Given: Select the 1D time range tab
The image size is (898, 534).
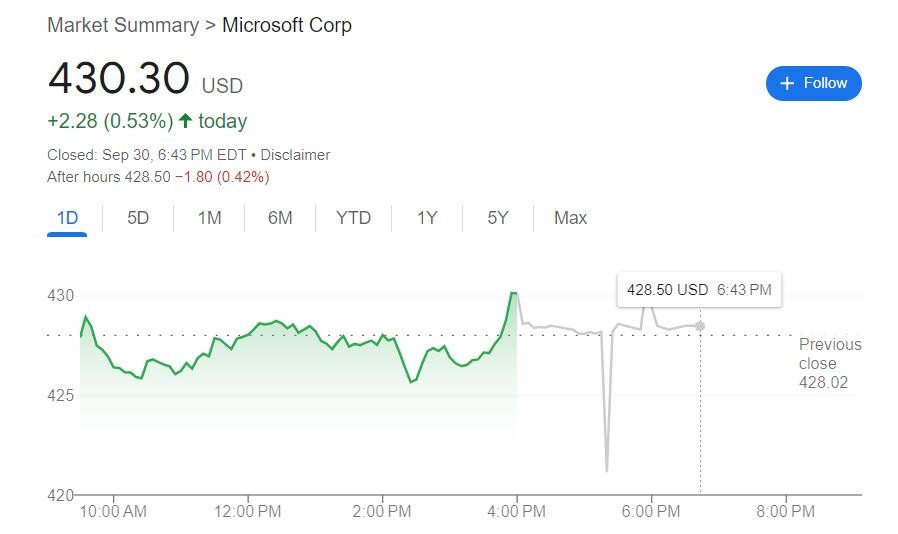Looking at the screenshot, I should [67, 218].
